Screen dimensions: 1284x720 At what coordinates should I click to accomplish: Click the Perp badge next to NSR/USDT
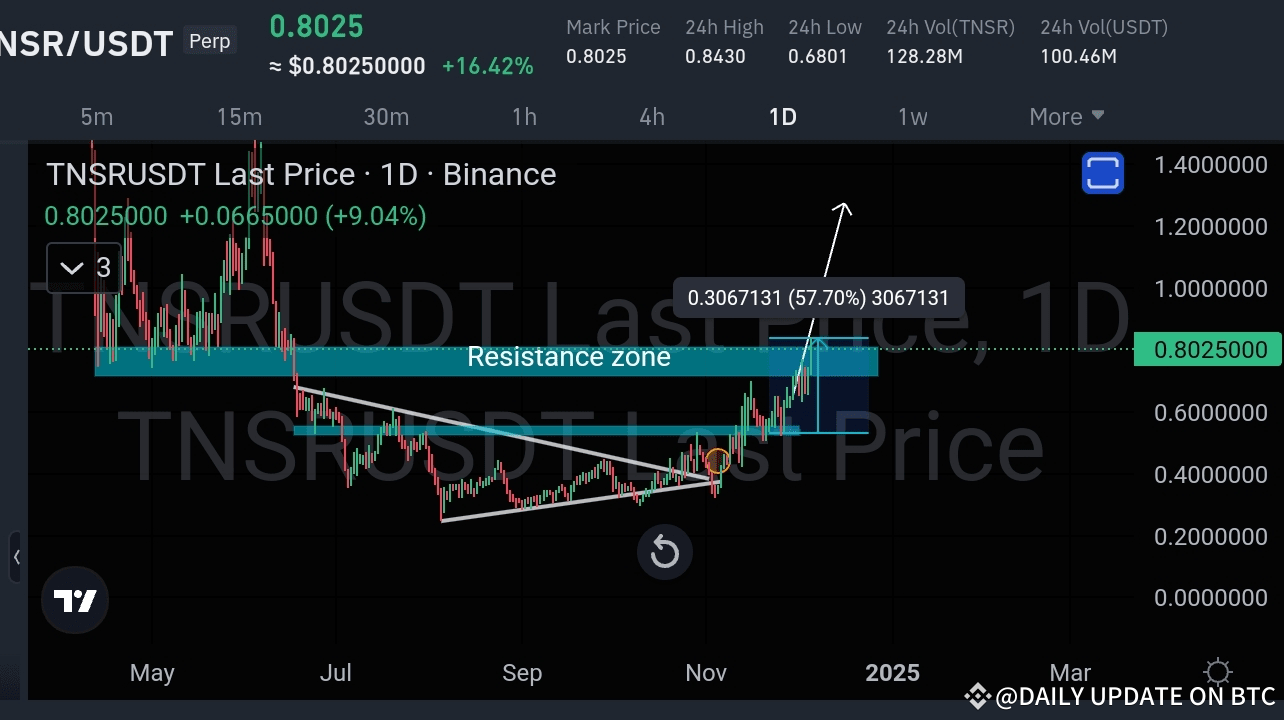[209, 41]
